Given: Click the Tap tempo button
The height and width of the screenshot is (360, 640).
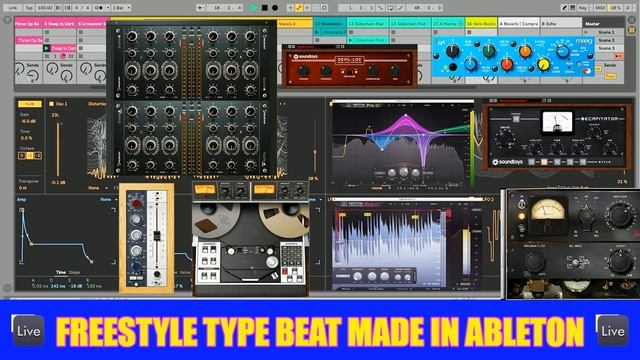Looking at the screenshot, I should point(29,8).
